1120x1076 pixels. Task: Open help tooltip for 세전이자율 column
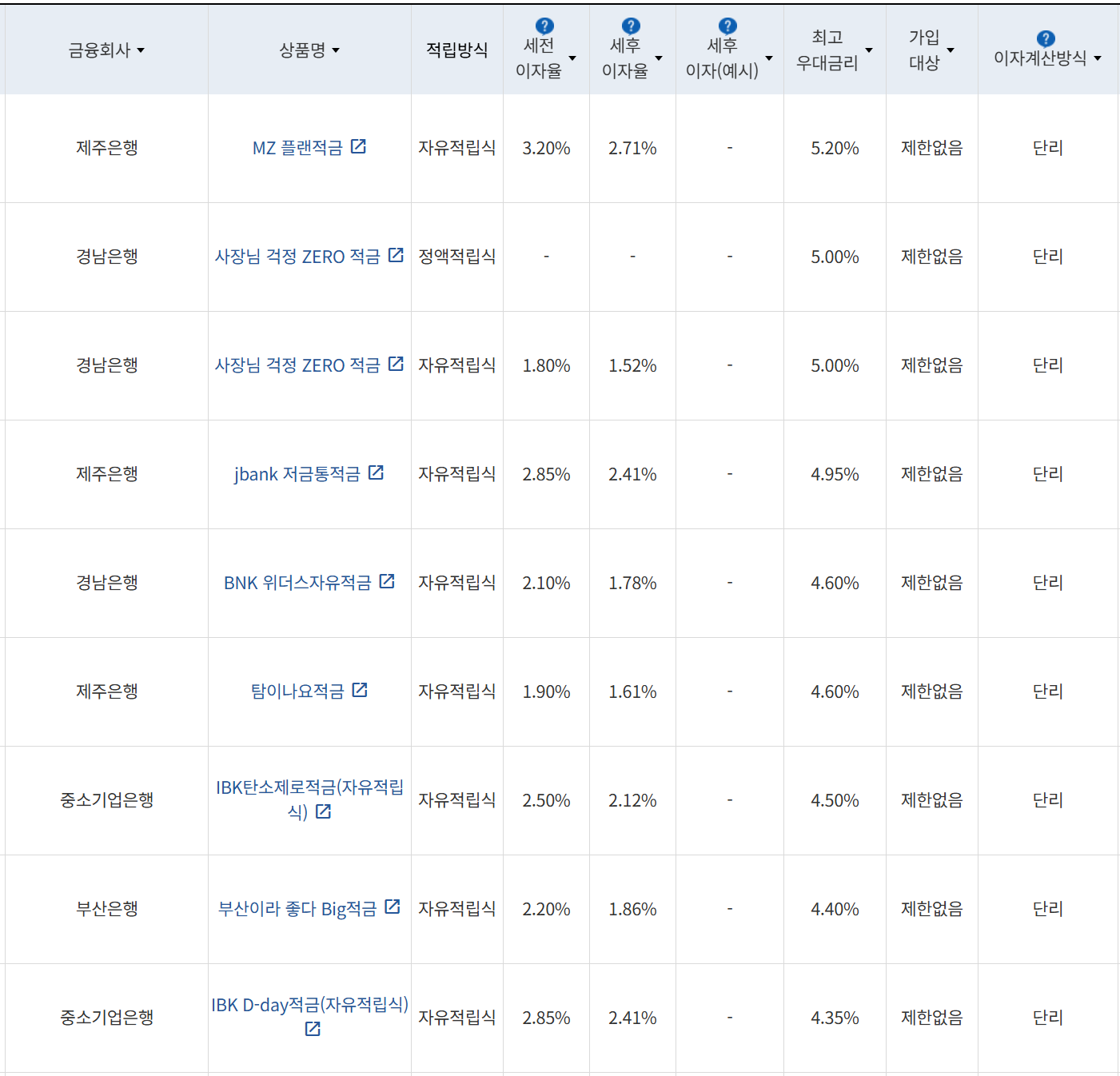(546, 25)
